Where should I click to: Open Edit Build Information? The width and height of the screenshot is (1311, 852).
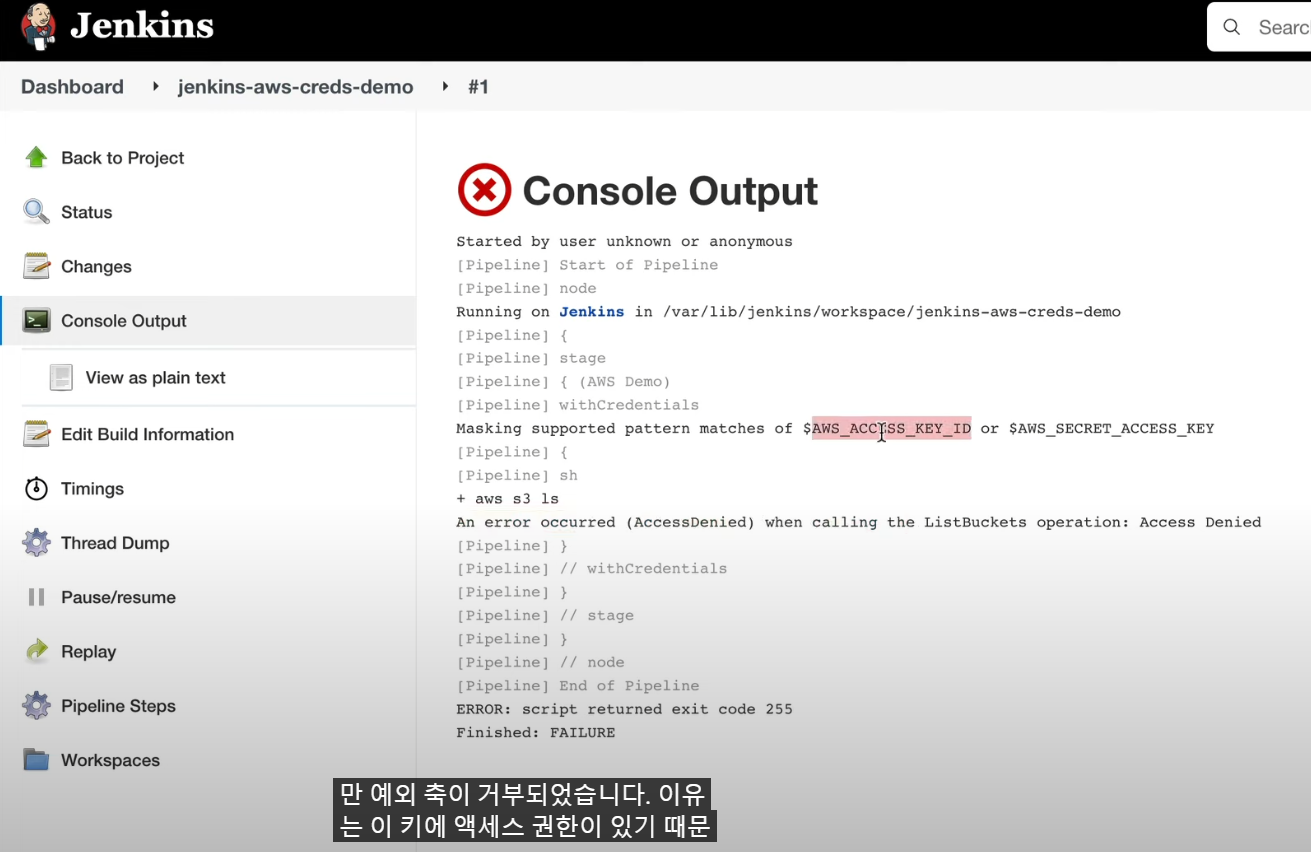pos(148,435)
